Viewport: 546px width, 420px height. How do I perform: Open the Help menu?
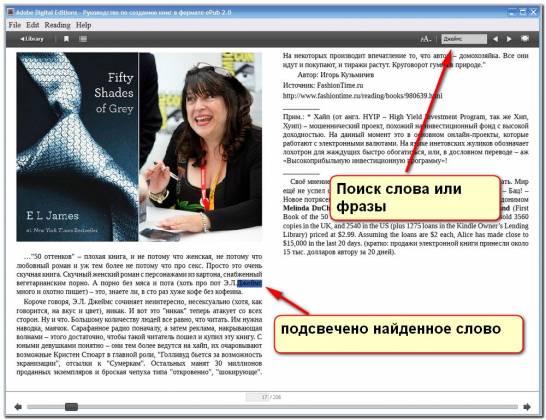pyautogui.click(x=84, y=25)
